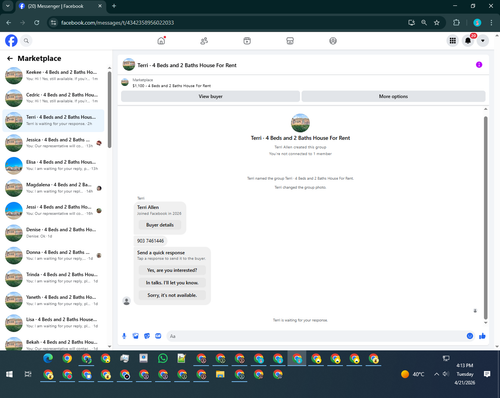The width and height of the screenshot is (500, 398).
Task: Go back from Marketplace using arrow
Action: point(10,58)
